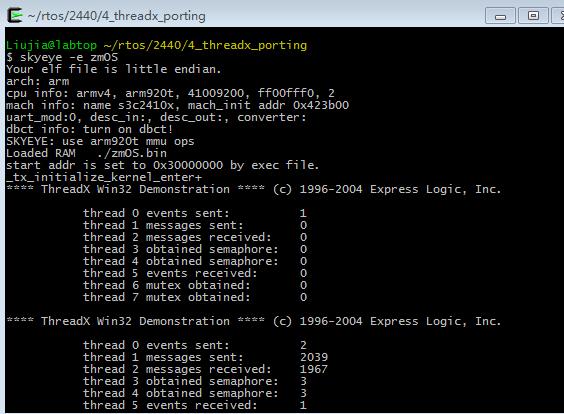564x414 pixels.
Task: Click the 'cpu info: armv4, arm920t' line
Action: tap(170, 93)
